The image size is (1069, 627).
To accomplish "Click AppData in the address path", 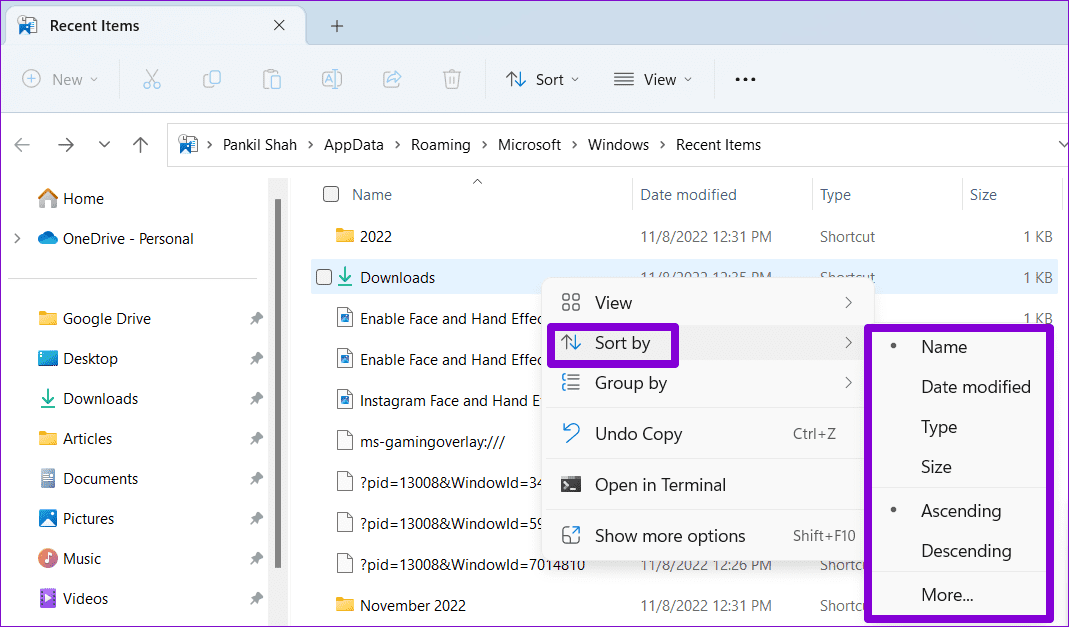I will [353, 144].
